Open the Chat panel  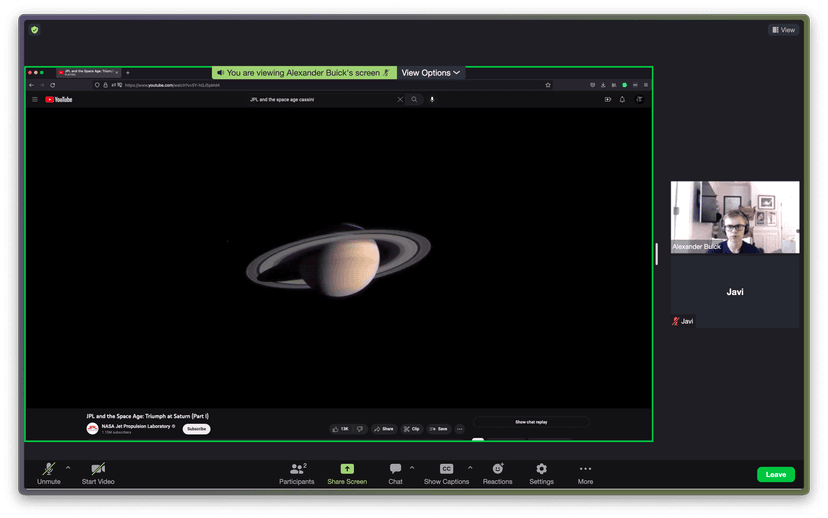[x=395, y=468]
